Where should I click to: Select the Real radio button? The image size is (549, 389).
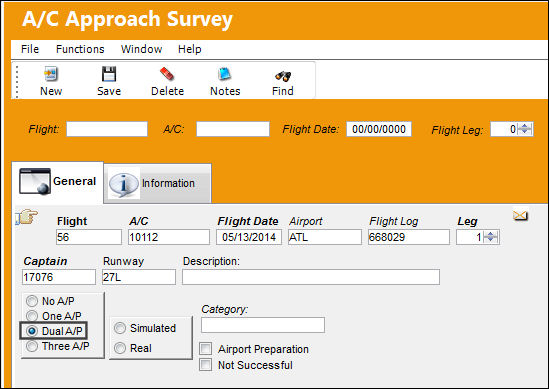click(120, 348)
